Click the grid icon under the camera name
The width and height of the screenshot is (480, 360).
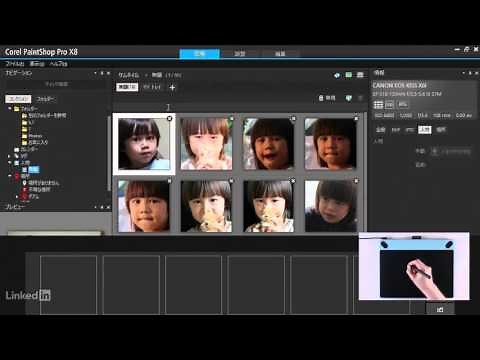tap(378, 105)
